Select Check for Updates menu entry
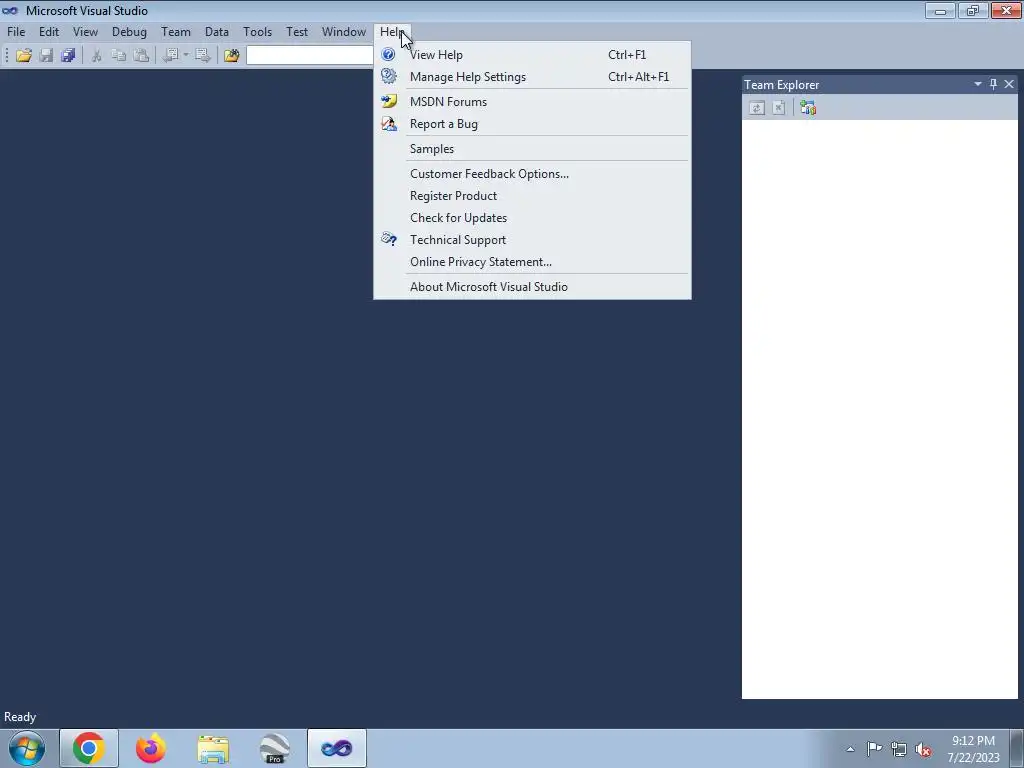1024x768 pixels. [x=532, y=217]
